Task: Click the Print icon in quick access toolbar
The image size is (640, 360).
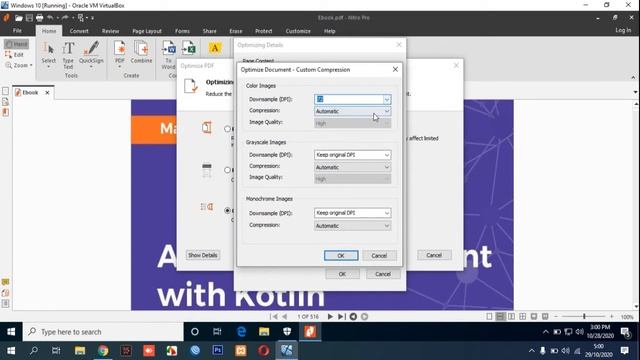Action: click(40, 18)
